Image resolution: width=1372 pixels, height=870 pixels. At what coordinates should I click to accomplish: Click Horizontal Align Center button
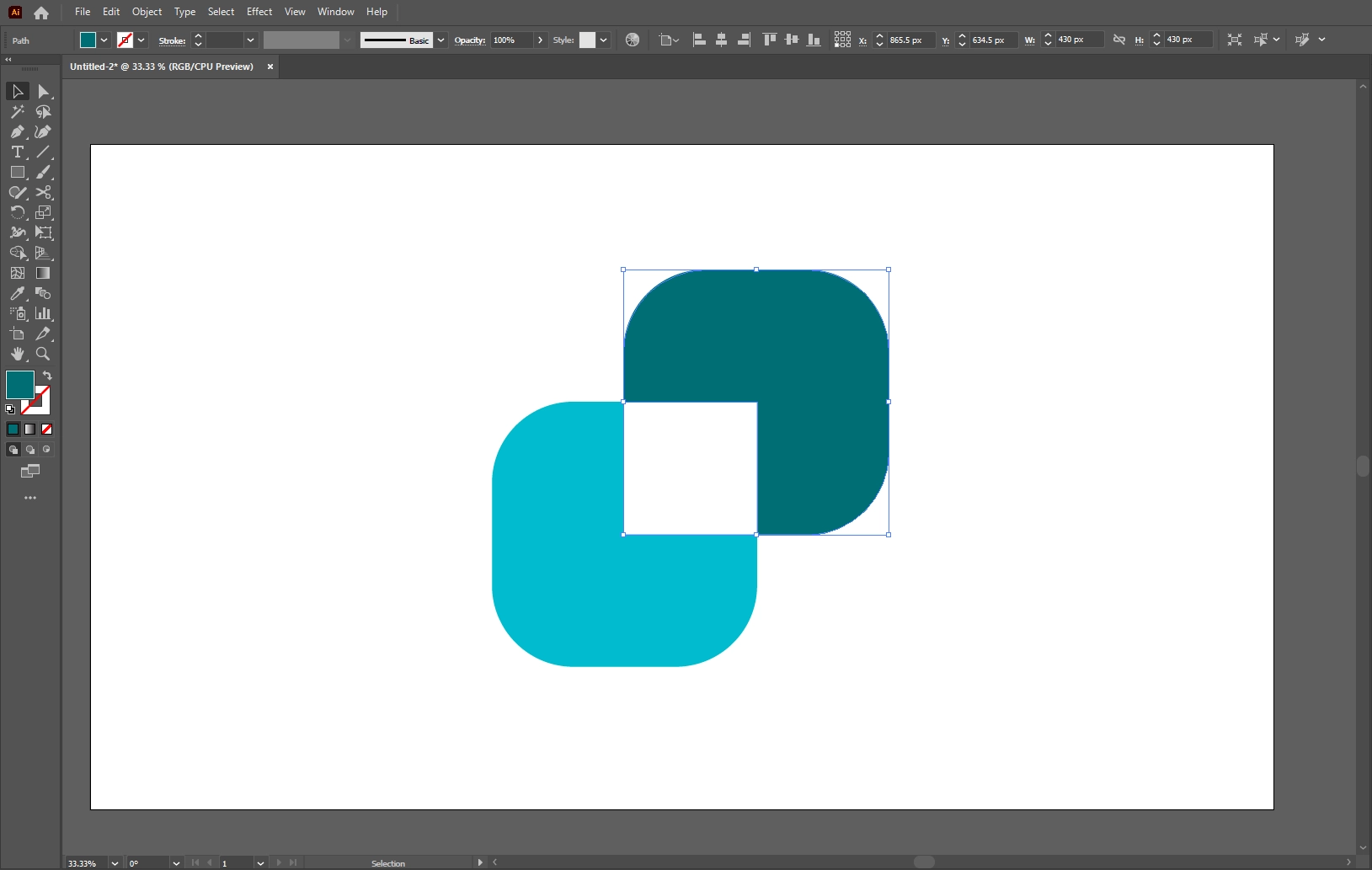point(722,40)
